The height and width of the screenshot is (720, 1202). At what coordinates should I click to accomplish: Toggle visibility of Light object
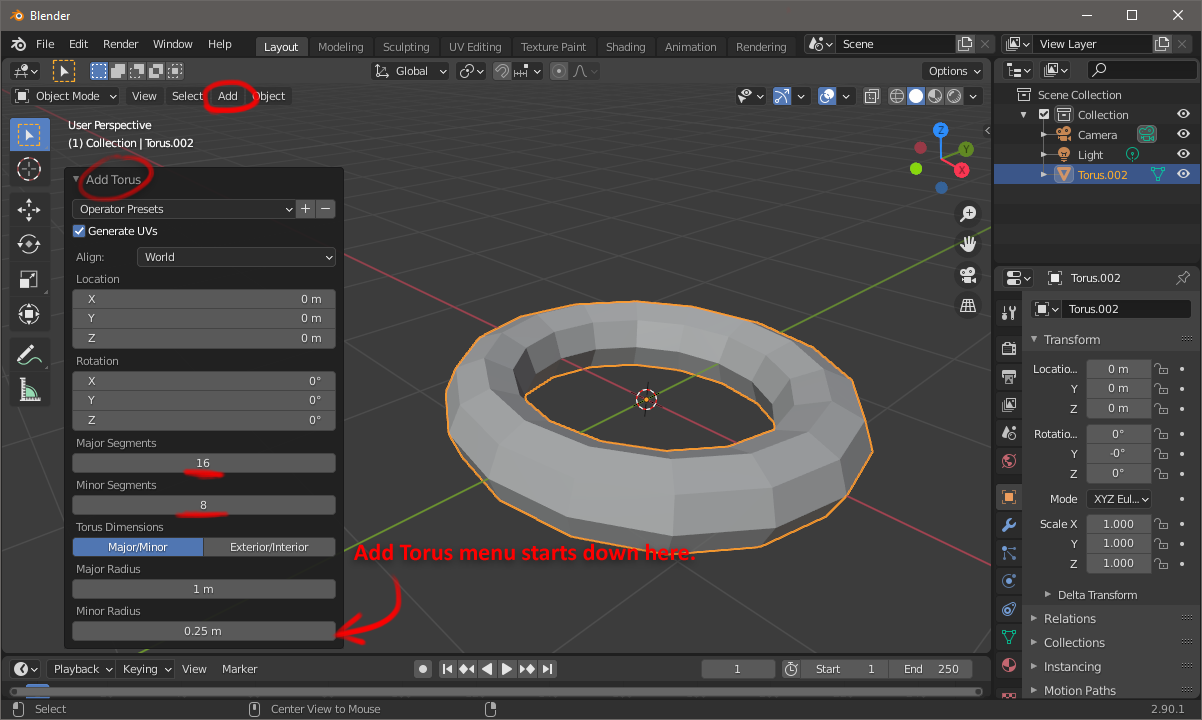point(1183,154)
